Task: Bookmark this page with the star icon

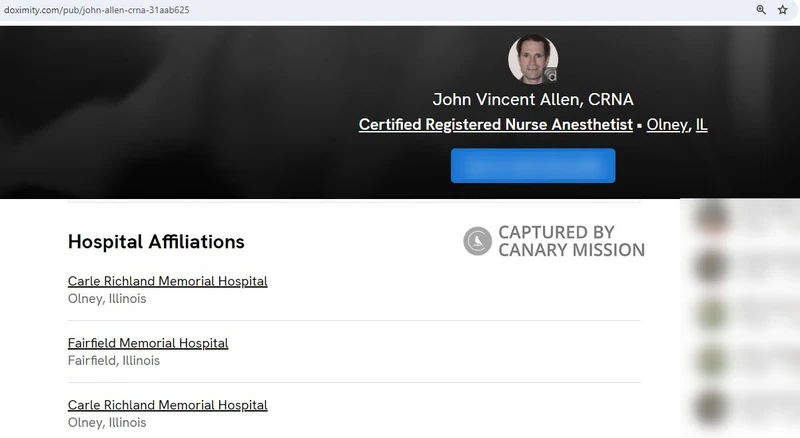Action: coord(783,10)
